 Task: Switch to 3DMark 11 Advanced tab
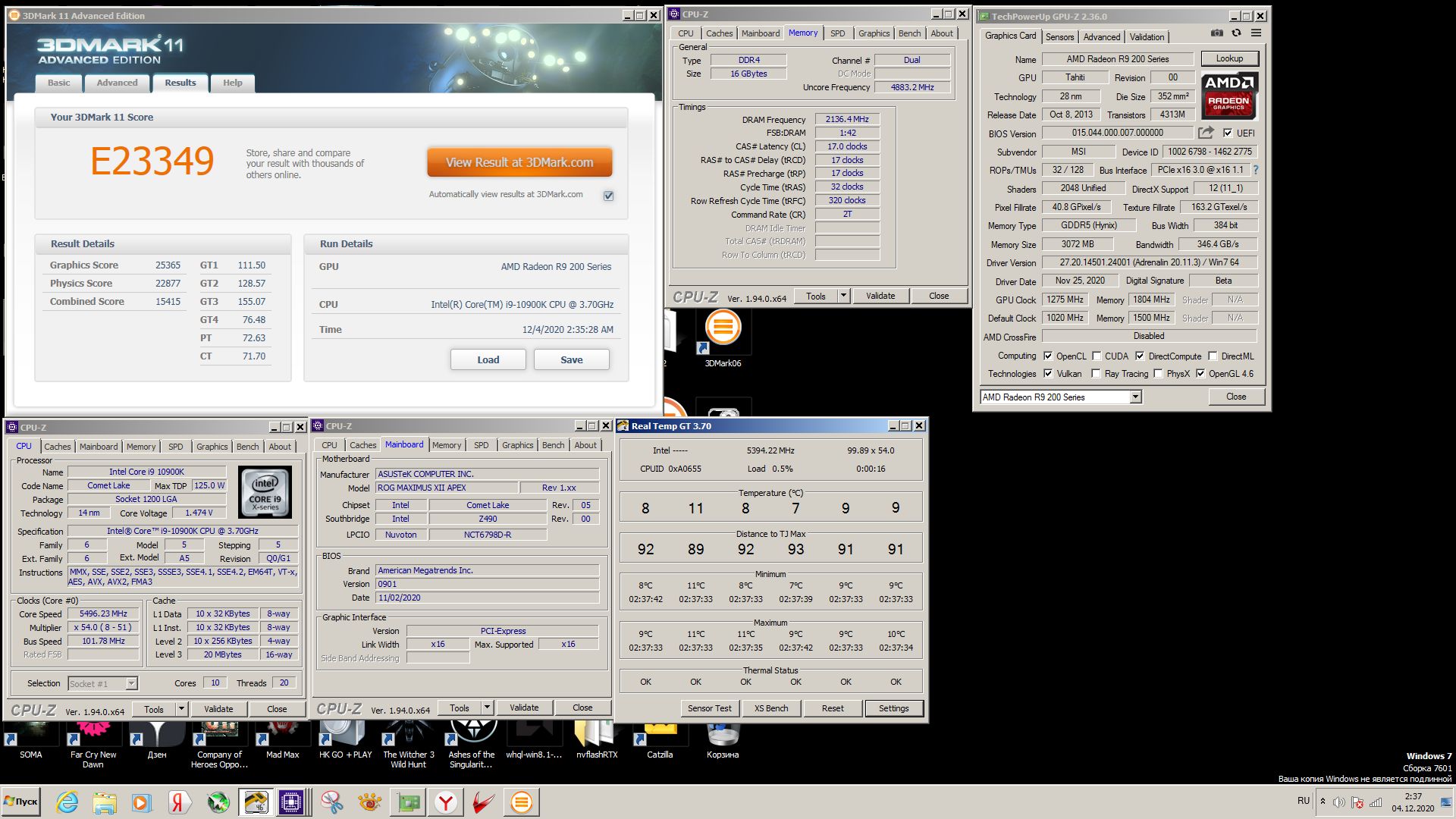(117, 83)
